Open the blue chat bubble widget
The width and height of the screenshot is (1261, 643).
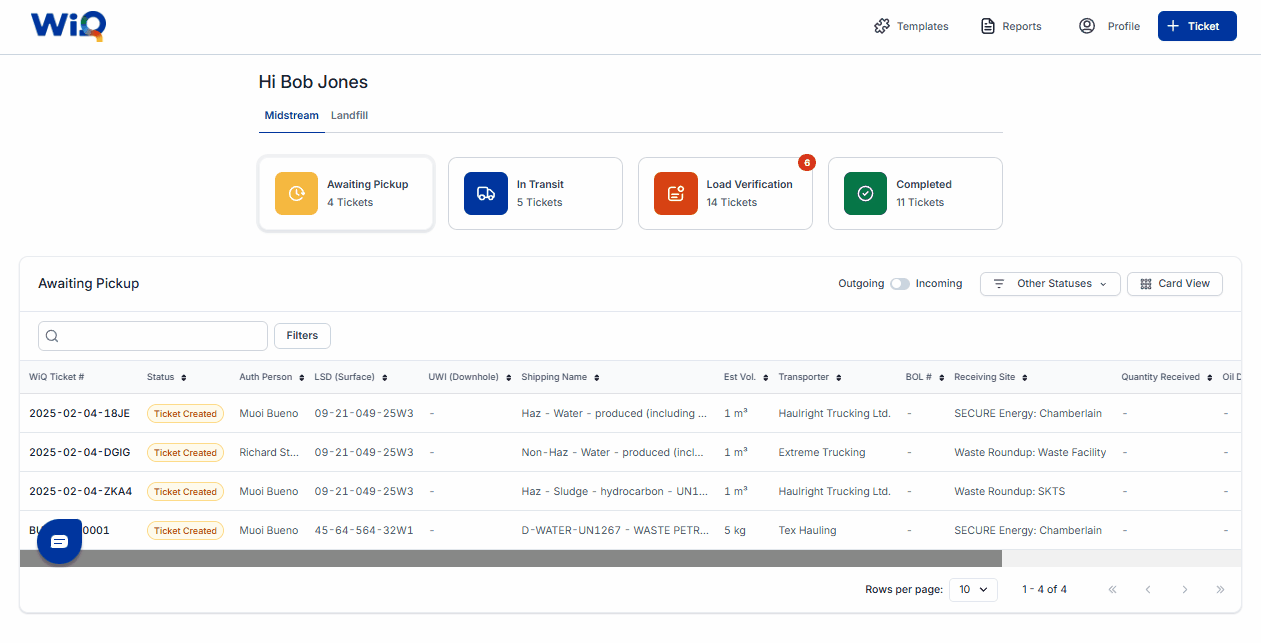click(x=59, y=541)
